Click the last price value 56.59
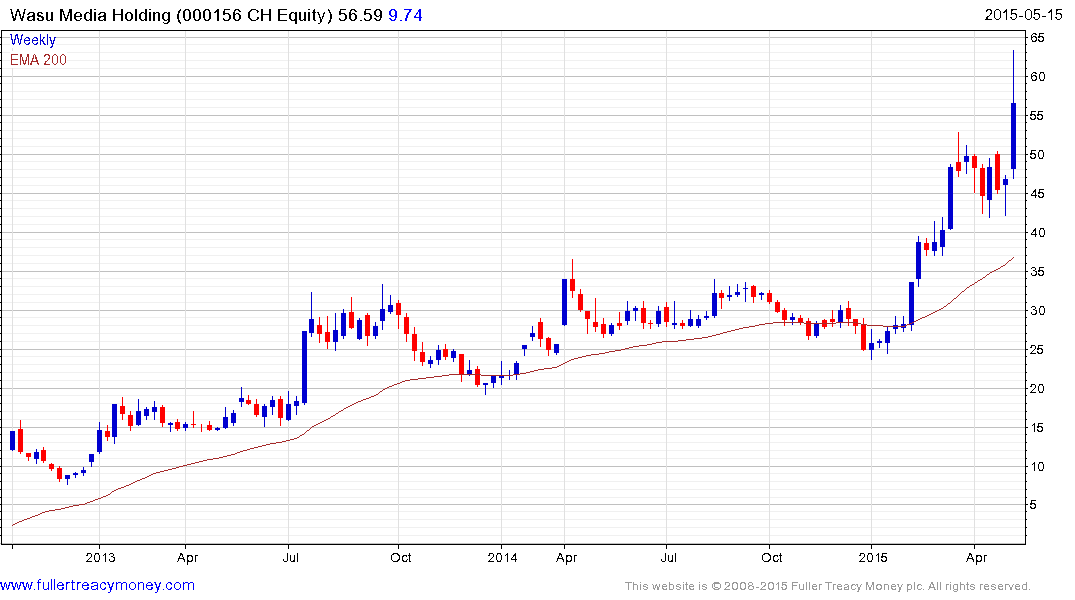 pyautogui.click(x=360, y=15)
